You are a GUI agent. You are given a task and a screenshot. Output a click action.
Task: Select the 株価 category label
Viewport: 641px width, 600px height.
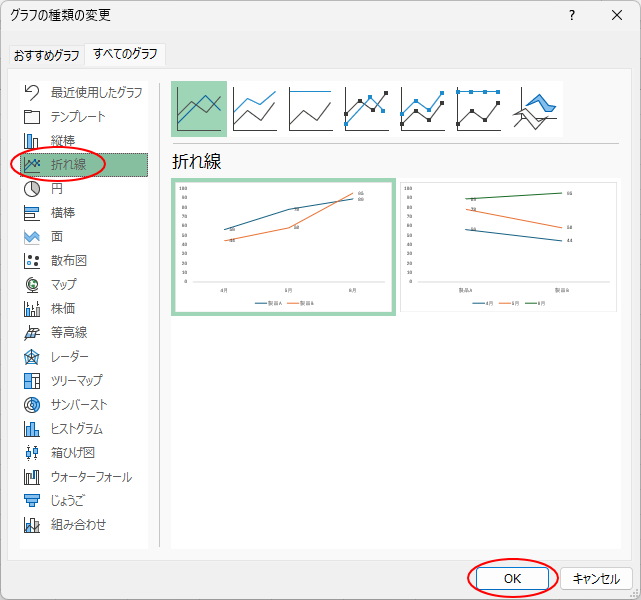tap(63, 309)
